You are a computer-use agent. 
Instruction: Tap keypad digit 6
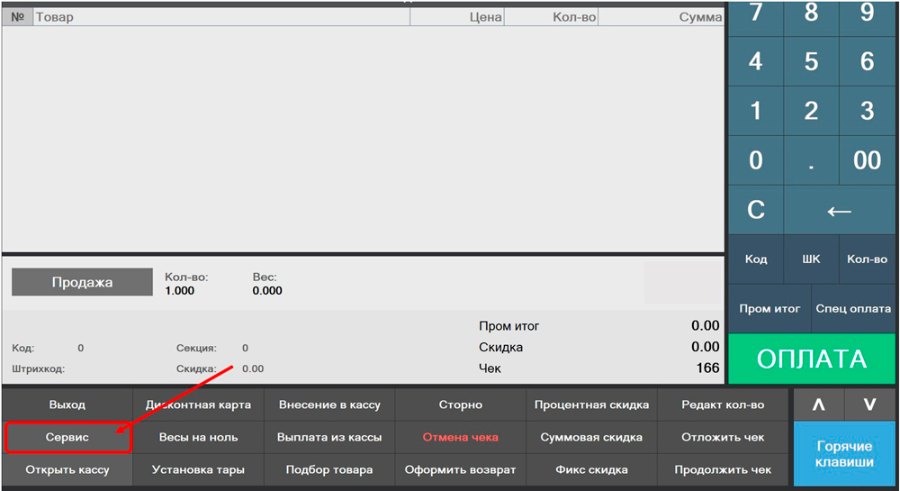point(867,61)
